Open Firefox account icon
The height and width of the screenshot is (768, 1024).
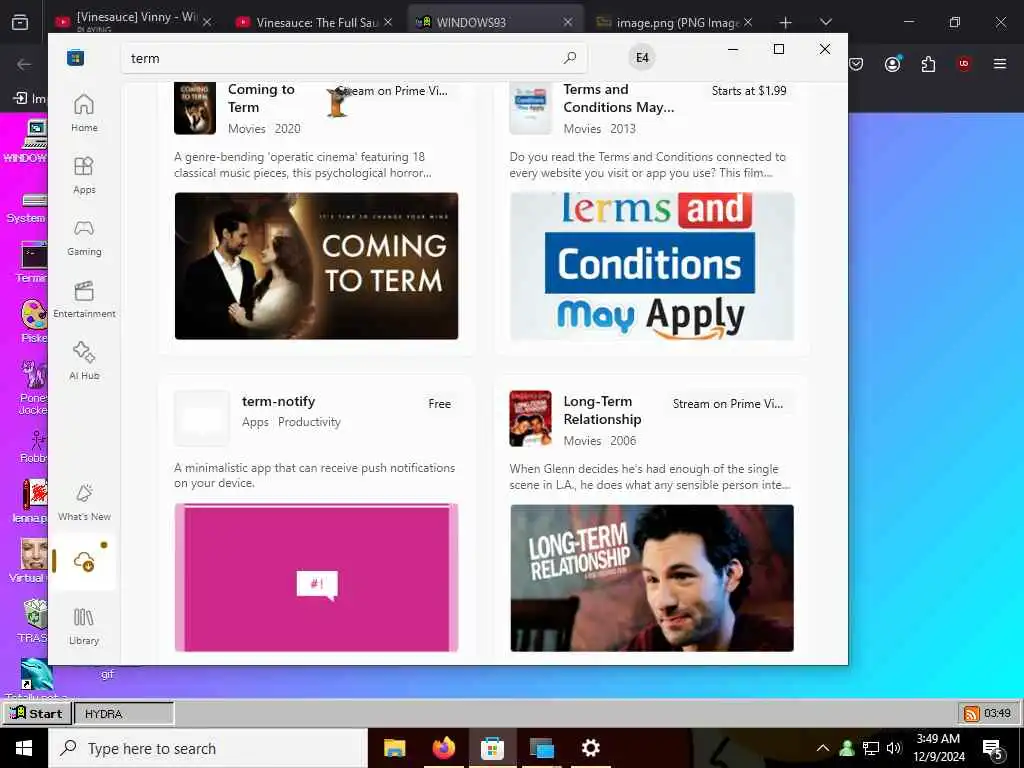893,64
